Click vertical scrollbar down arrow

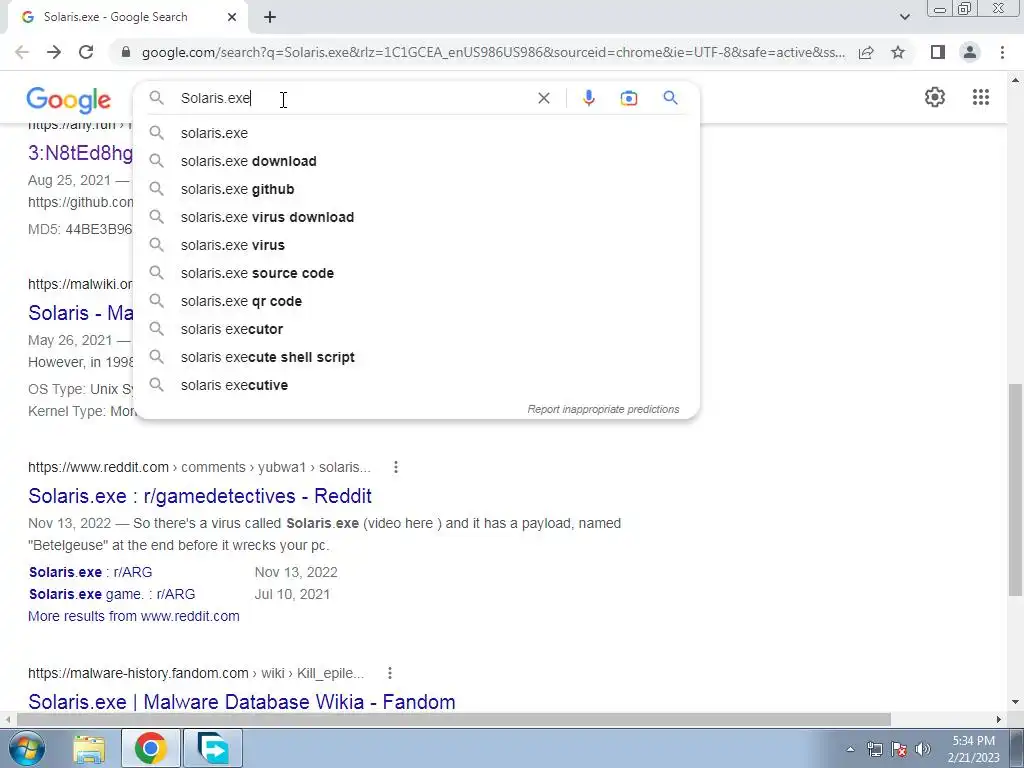[x=1015, y=702]
